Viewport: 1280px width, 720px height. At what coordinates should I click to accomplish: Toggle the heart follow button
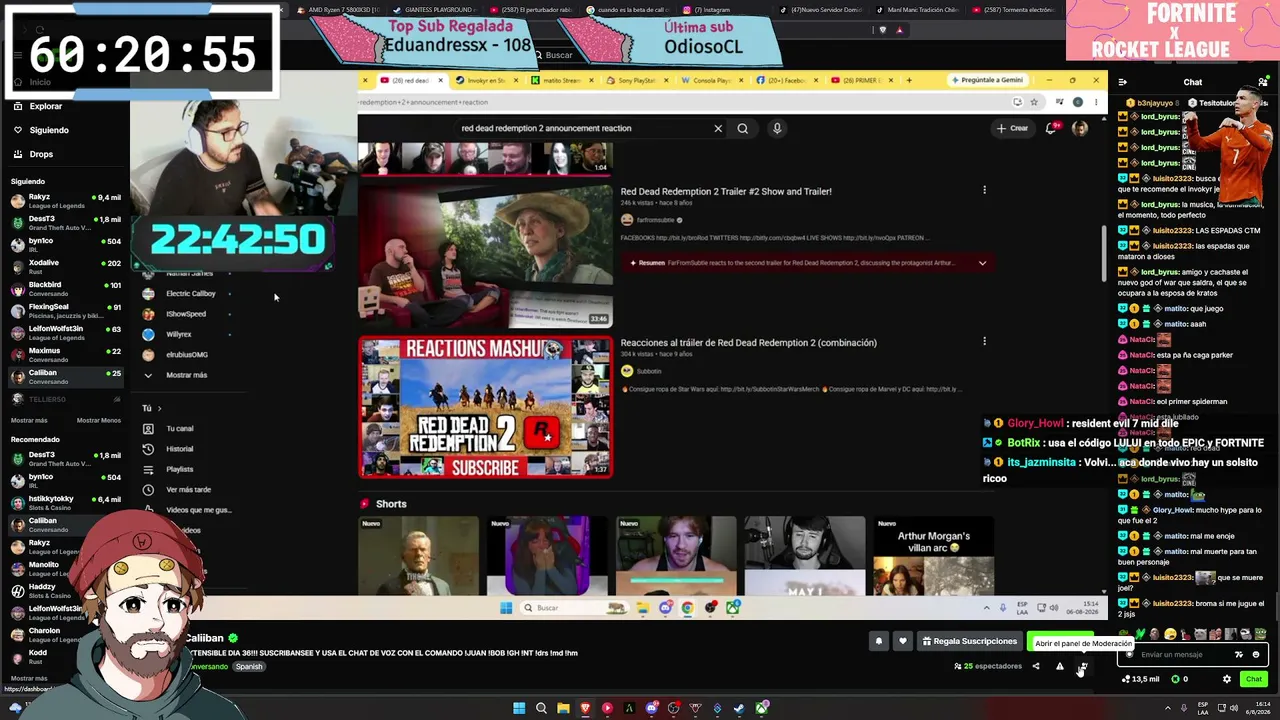902,641
